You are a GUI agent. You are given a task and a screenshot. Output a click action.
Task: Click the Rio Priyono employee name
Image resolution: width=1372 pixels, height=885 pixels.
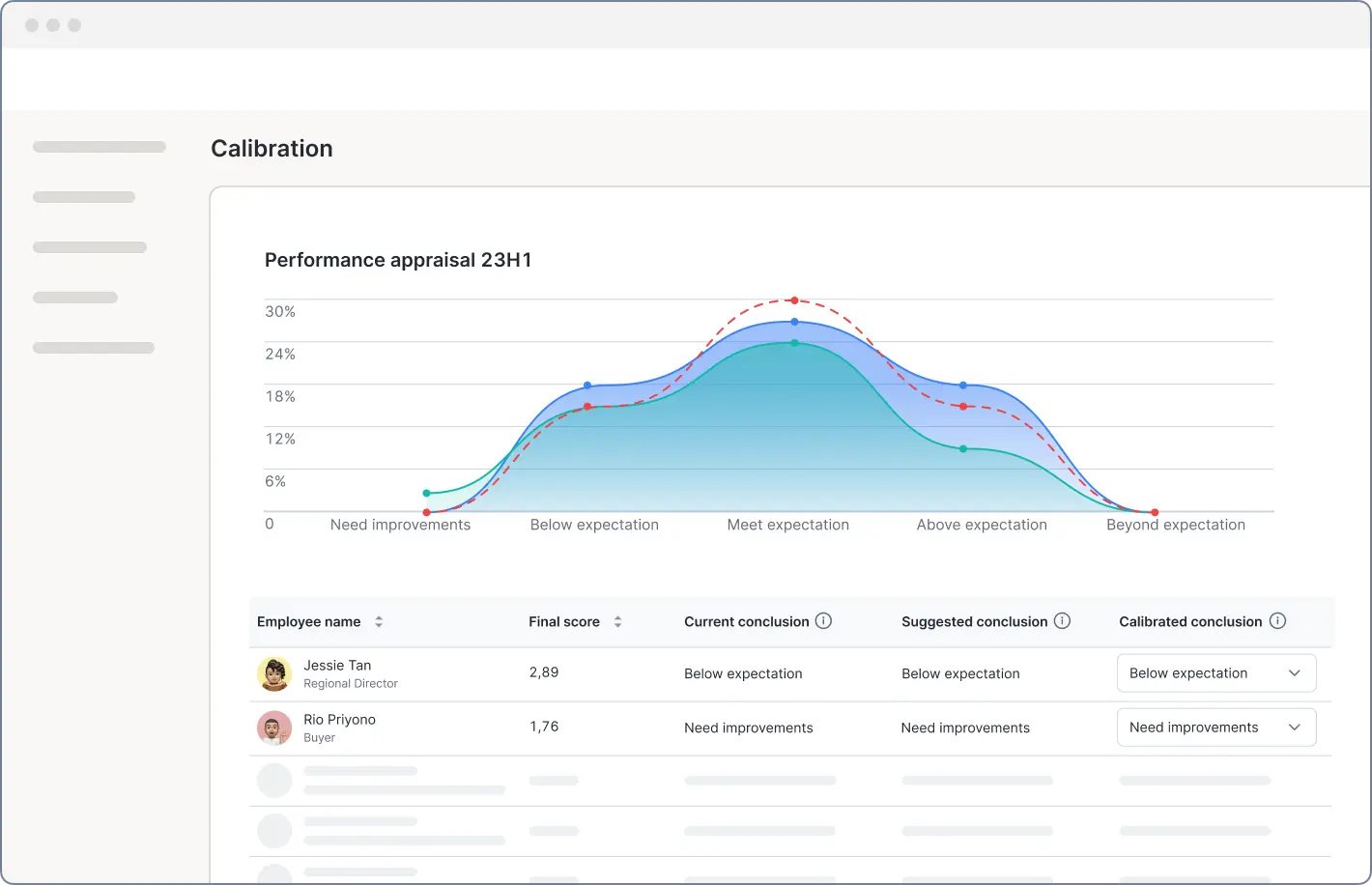(339, 720)
